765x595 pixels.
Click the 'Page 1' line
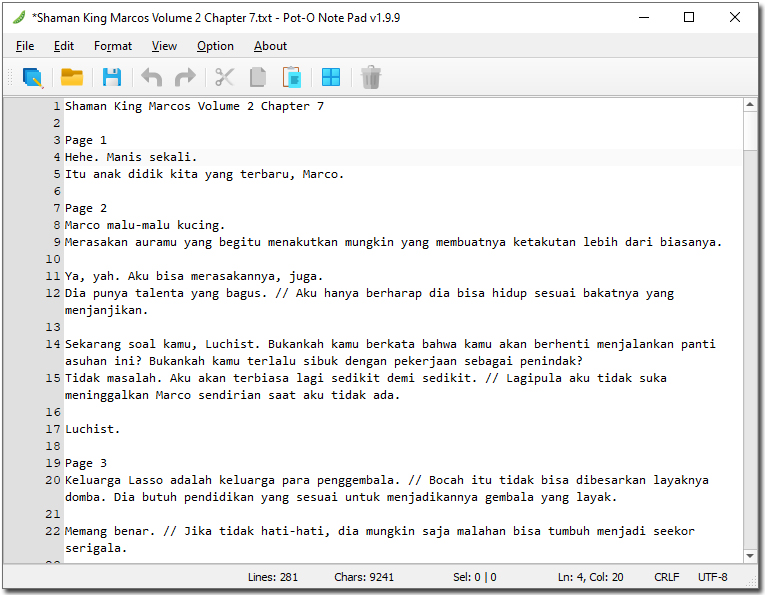(x=86, y=140)
